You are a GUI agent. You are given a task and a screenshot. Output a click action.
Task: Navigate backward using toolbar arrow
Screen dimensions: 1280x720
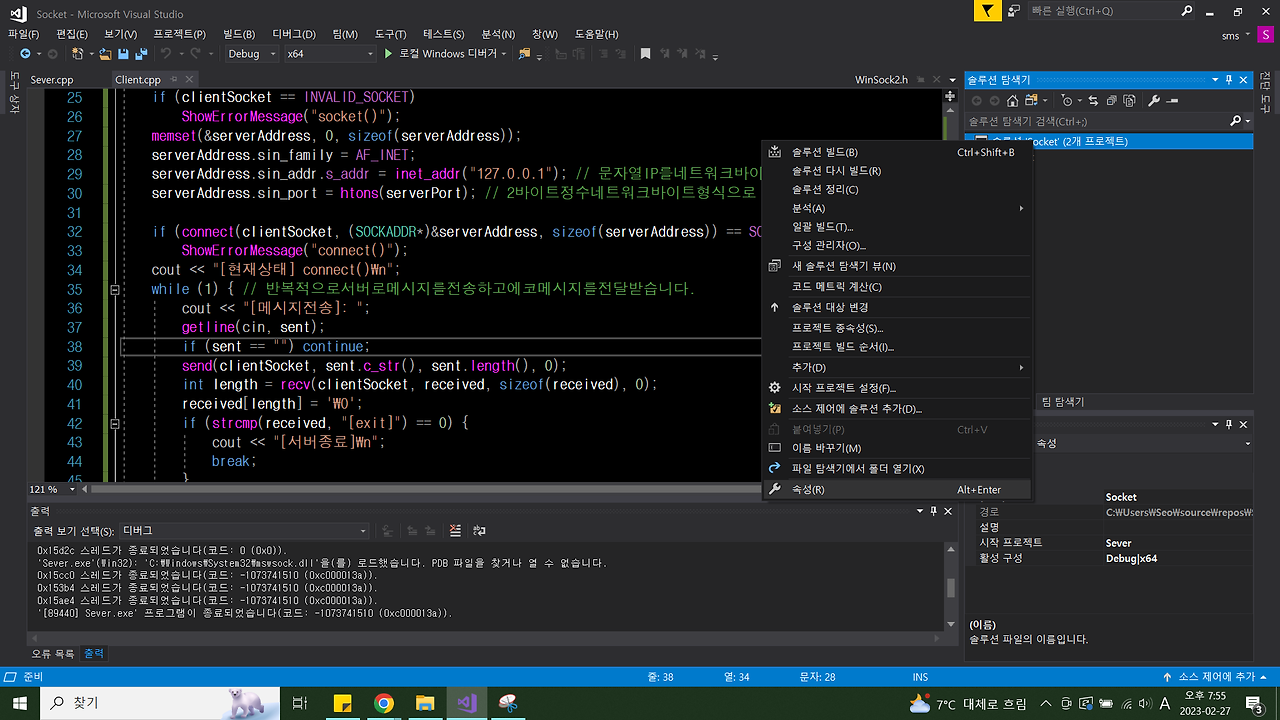(x=25, y=53)
